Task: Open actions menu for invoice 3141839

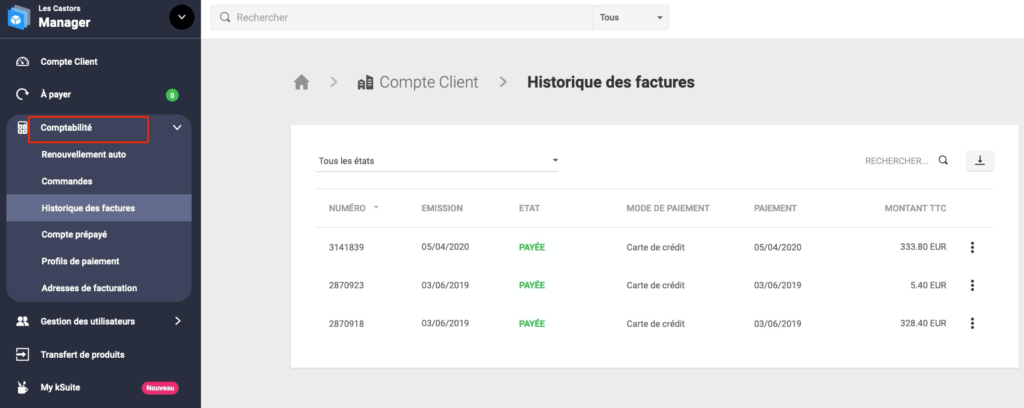Action: [972, 247]
